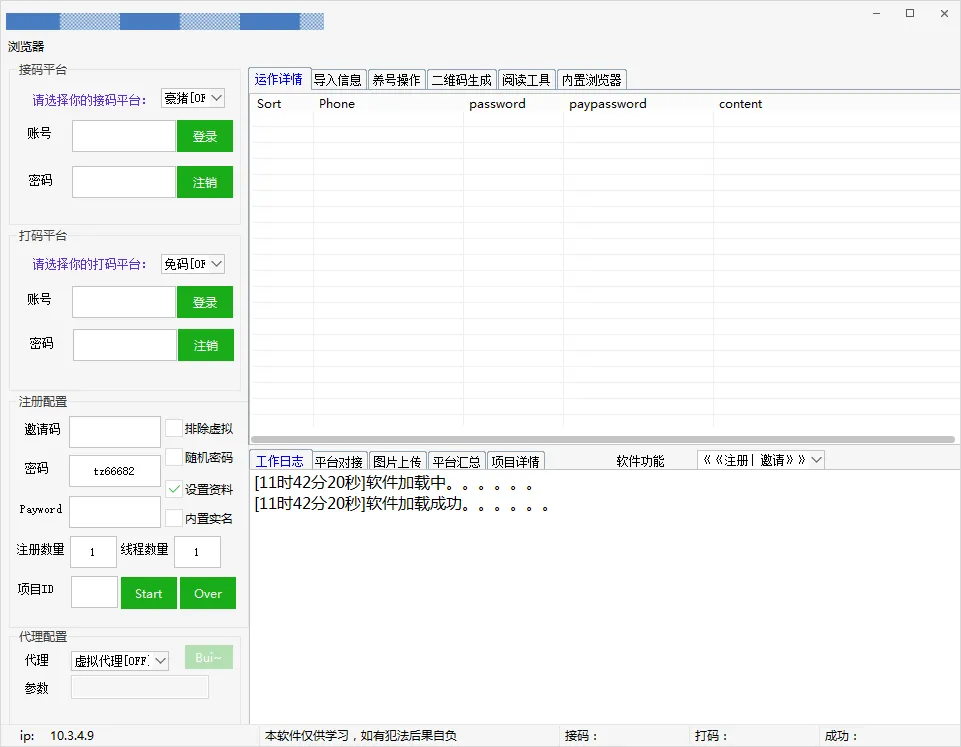This screenshot has height=747, width=961.
Task: Open the 浏览器 menu
Action: pyautogui.click(x=26, y=47)
